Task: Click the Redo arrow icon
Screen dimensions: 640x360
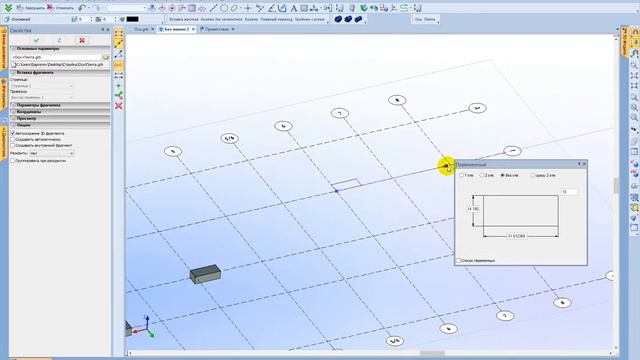Action: pyautogui.click(x=96, y=8)
